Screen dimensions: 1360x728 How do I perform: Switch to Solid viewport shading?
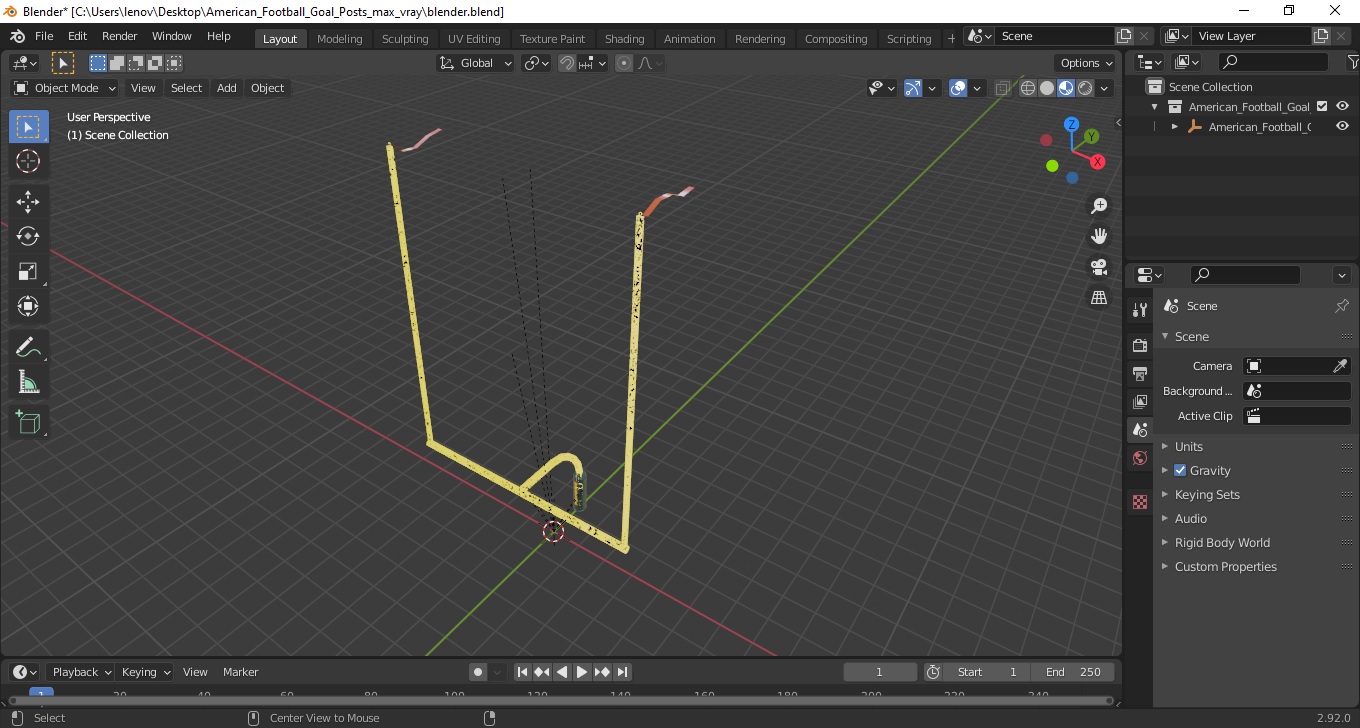(x=1047, y=88)
